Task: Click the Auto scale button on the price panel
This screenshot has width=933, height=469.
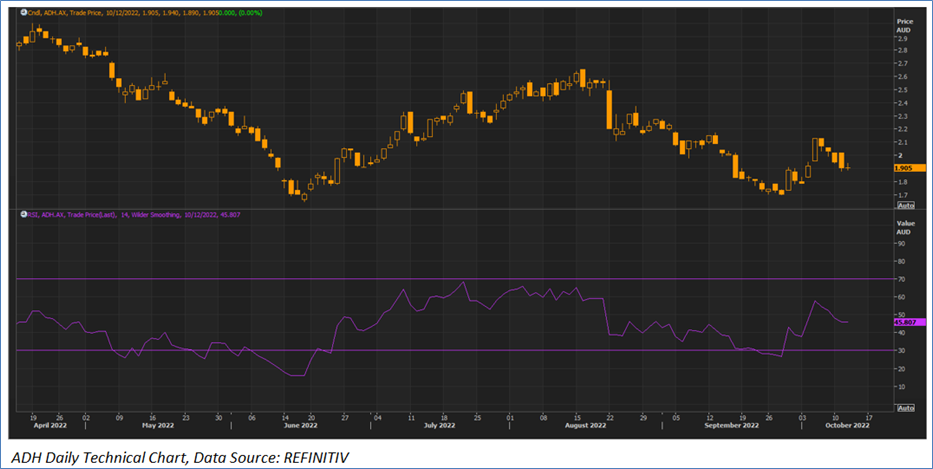Action: click(906, 205)
